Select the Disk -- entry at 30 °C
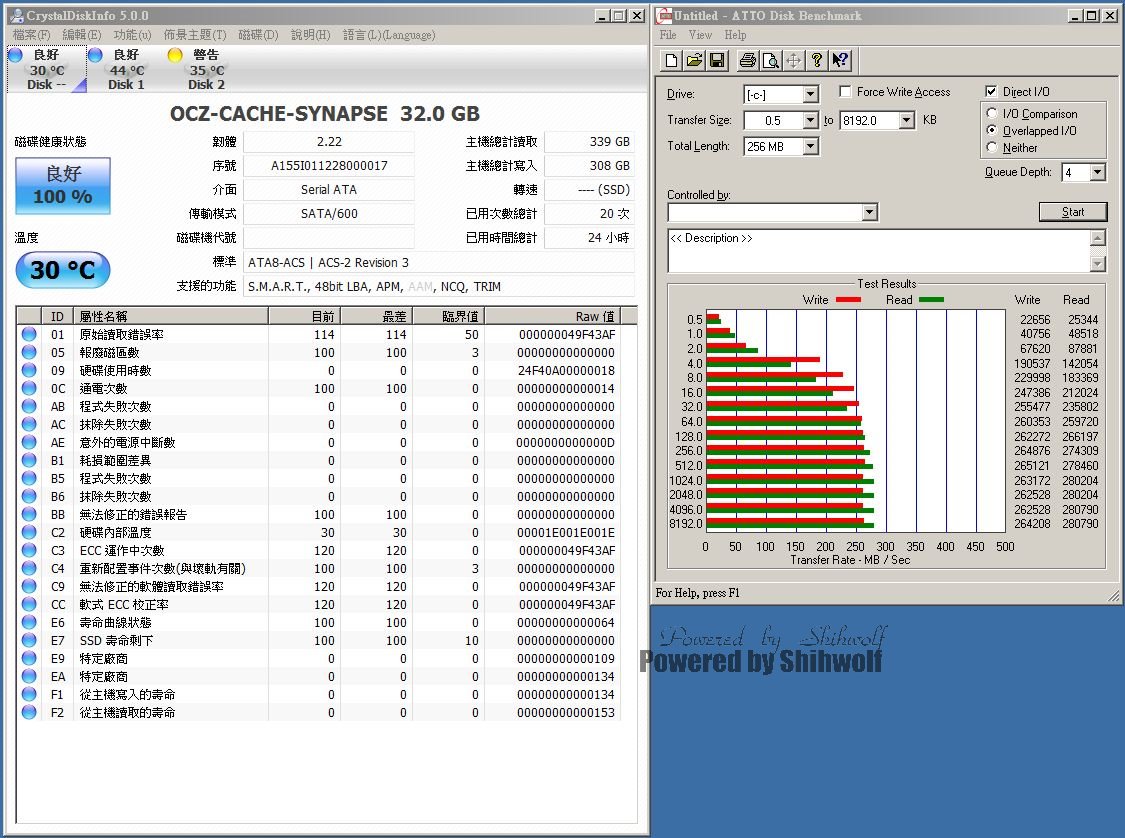 [x=47, y=70]
